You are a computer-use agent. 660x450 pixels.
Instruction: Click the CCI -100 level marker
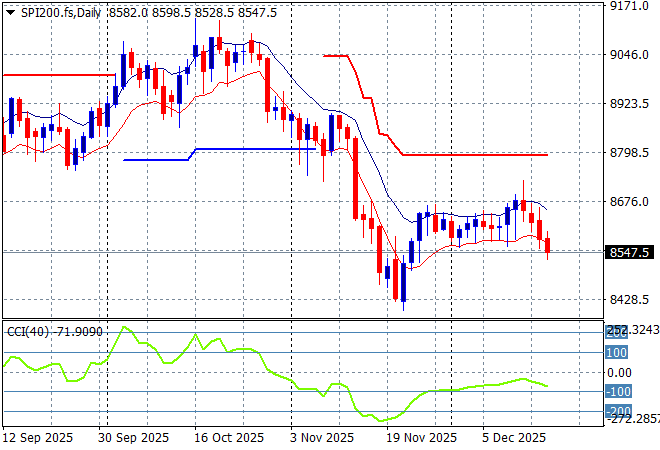[x=616, y=392]
